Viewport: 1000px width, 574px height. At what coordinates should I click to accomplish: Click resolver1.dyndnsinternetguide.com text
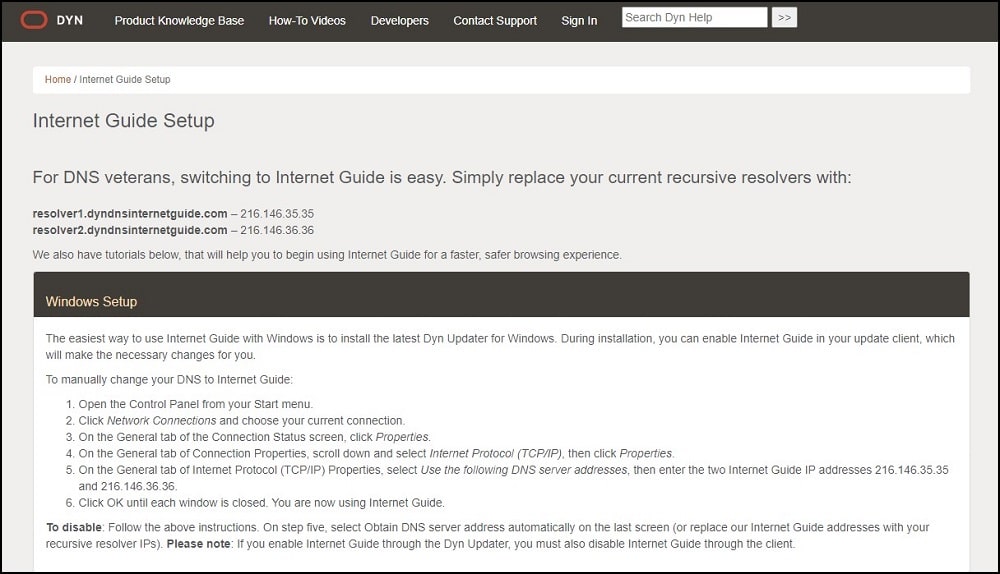click(130, 214)
